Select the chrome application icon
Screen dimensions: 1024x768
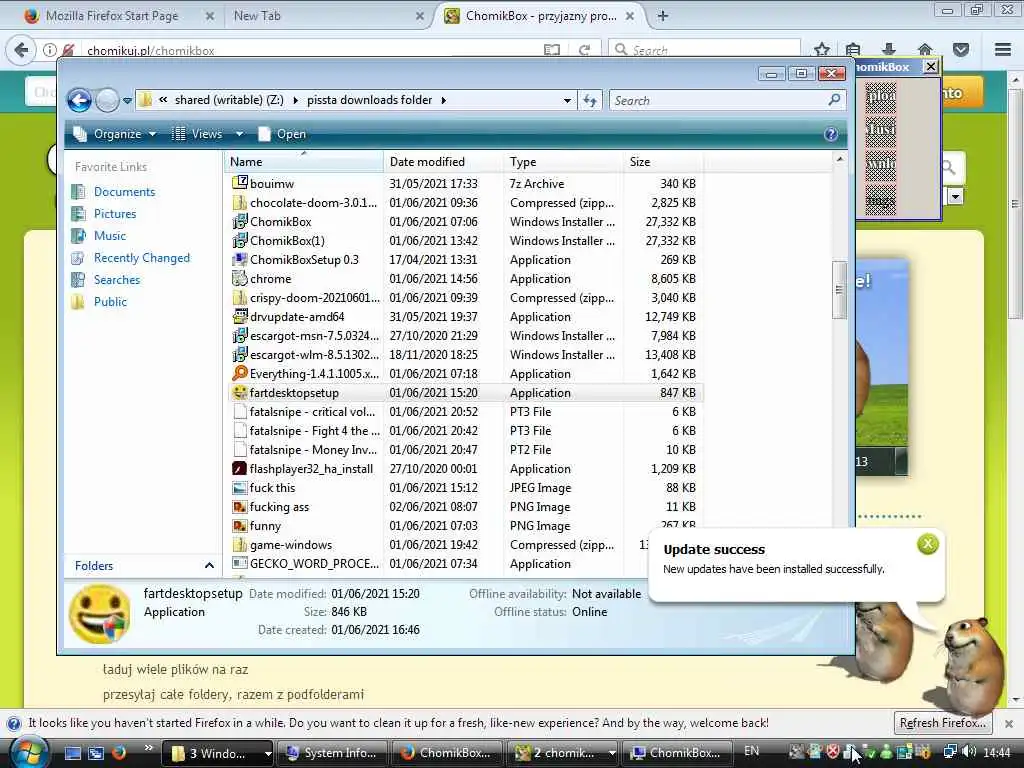[x=240, y=278]
